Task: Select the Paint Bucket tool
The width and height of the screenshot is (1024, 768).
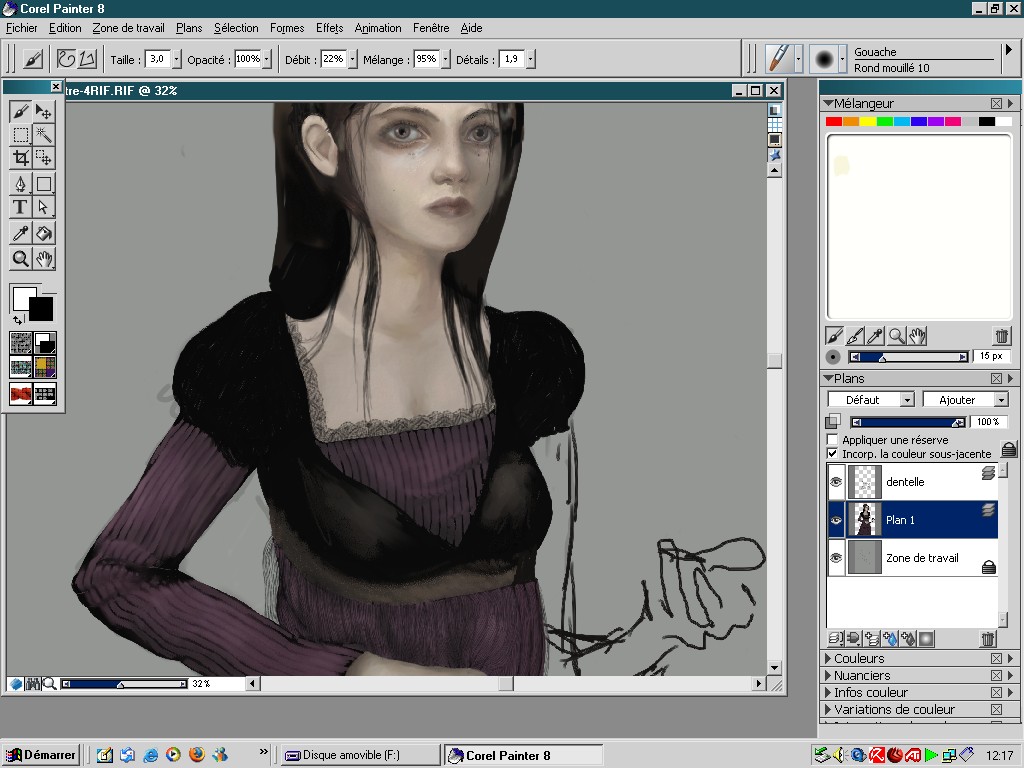Action: click(x=44, y=233)
